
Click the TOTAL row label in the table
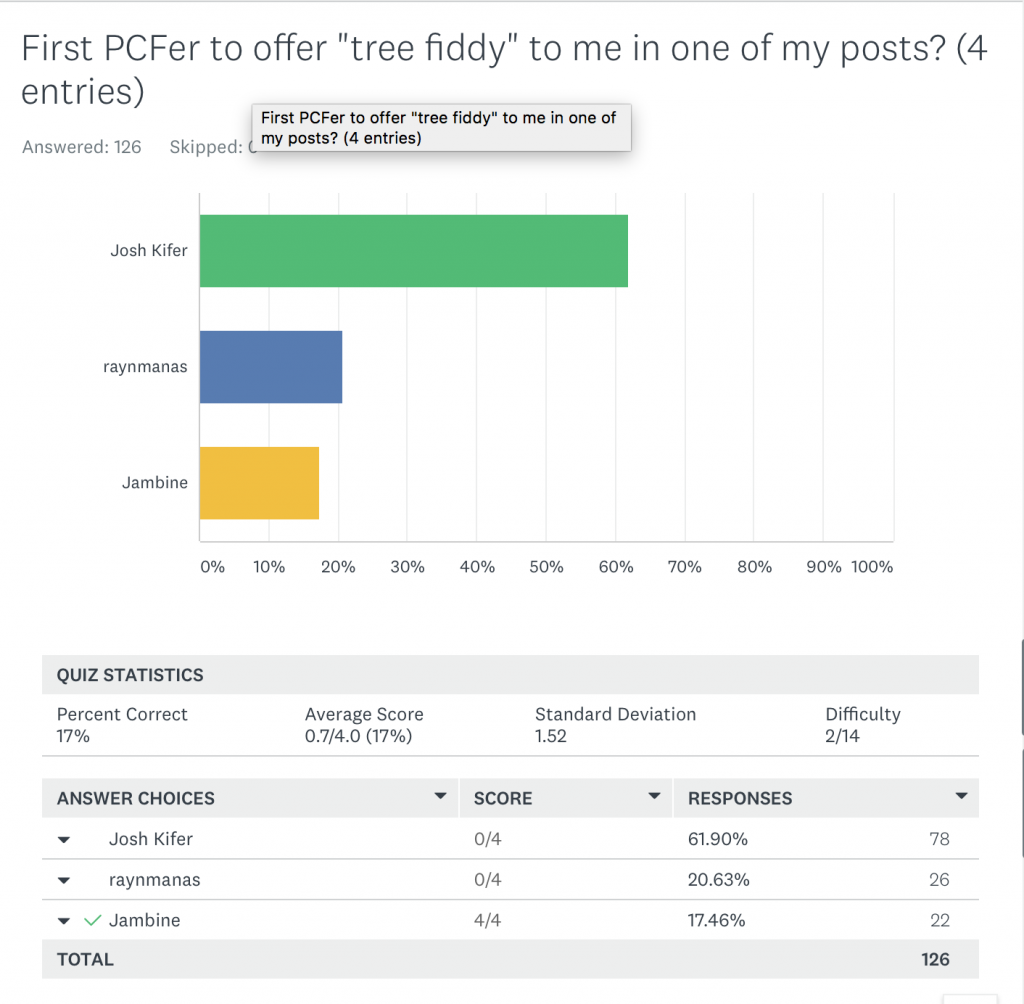point(85,959)
